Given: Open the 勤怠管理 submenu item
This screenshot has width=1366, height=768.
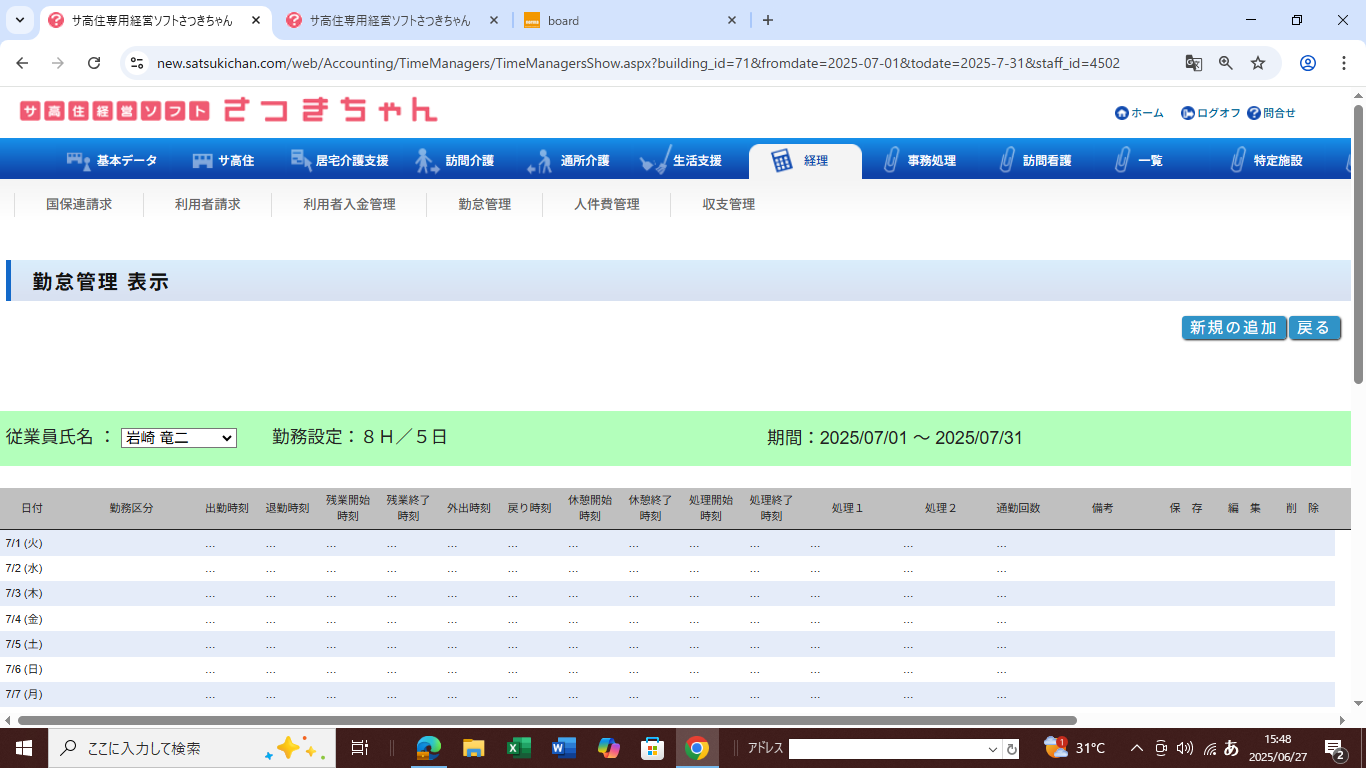Looking at the screenshot, I should click(x=484, y=204).
